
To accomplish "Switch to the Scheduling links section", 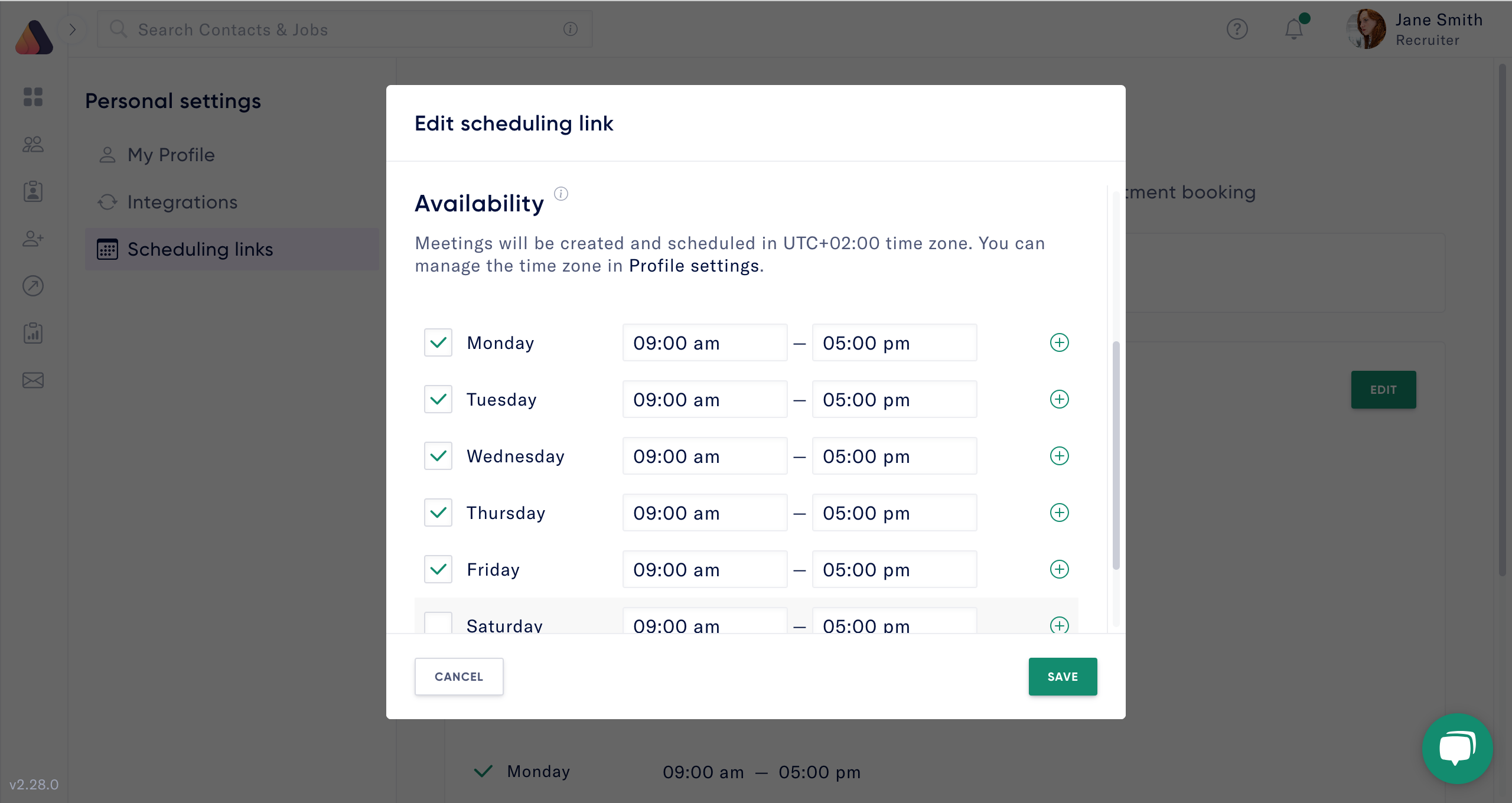I will [200, 249].
